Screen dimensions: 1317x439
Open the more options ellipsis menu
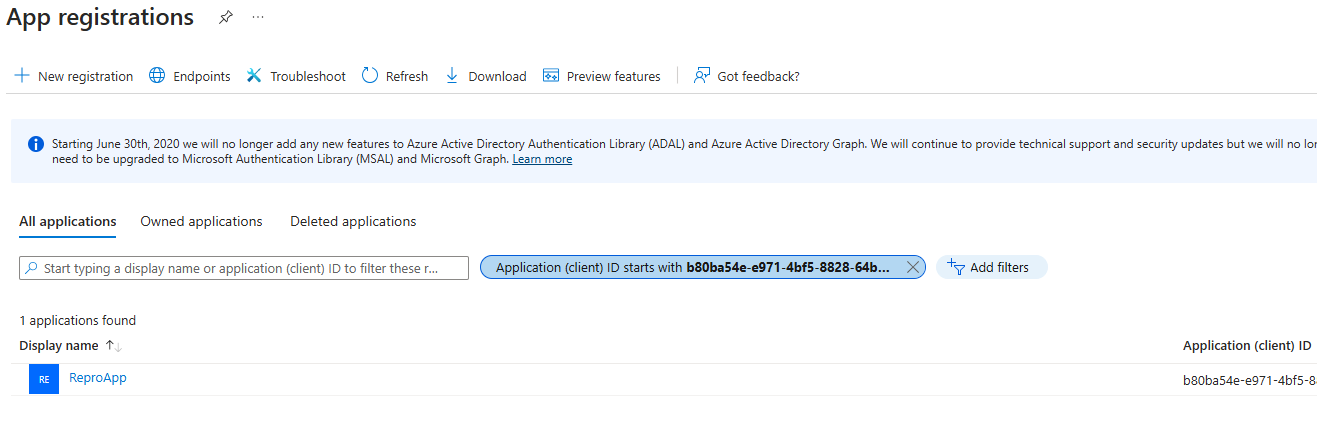(258, 18)
